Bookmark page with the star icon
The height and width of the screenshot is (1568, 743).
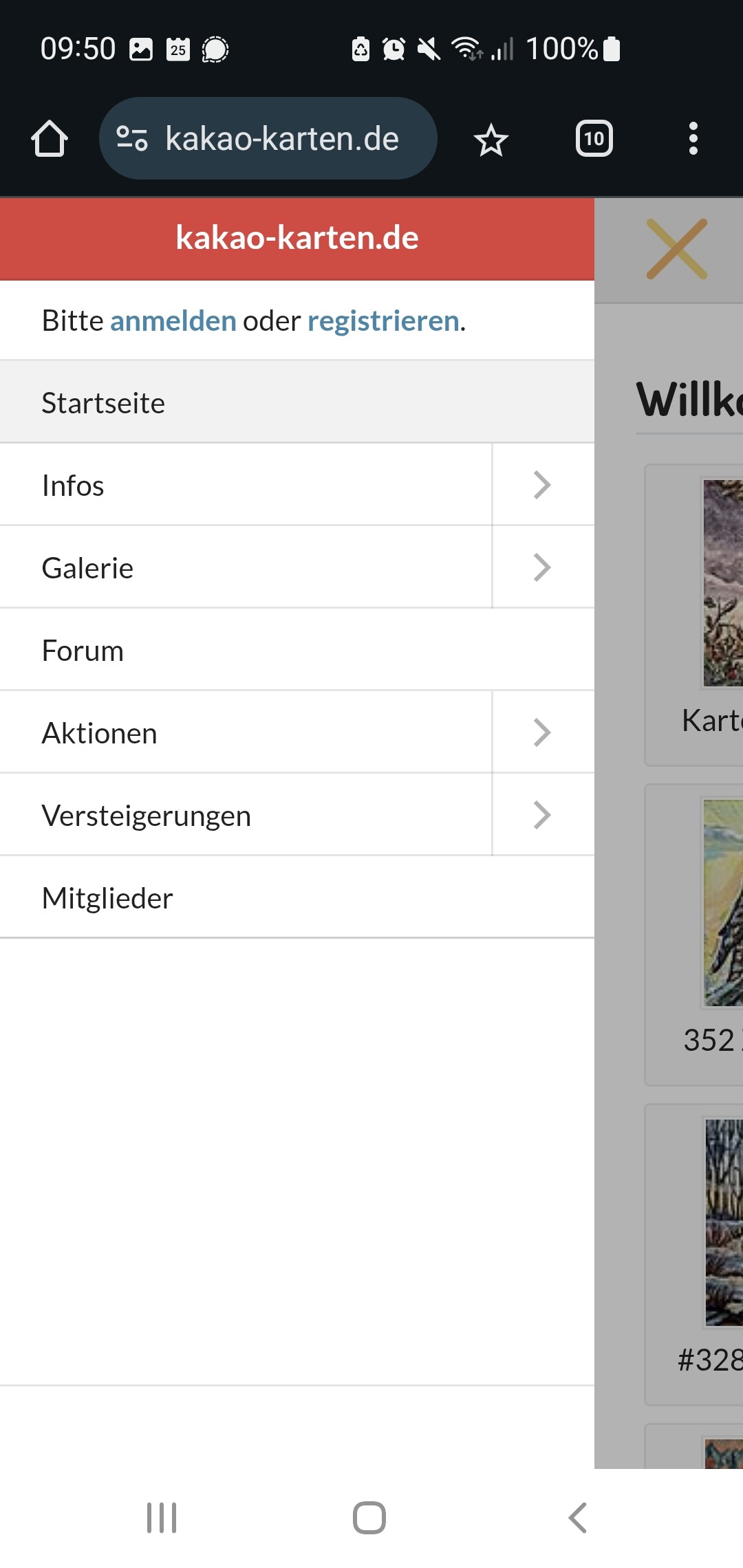click(x=491, y=140)
